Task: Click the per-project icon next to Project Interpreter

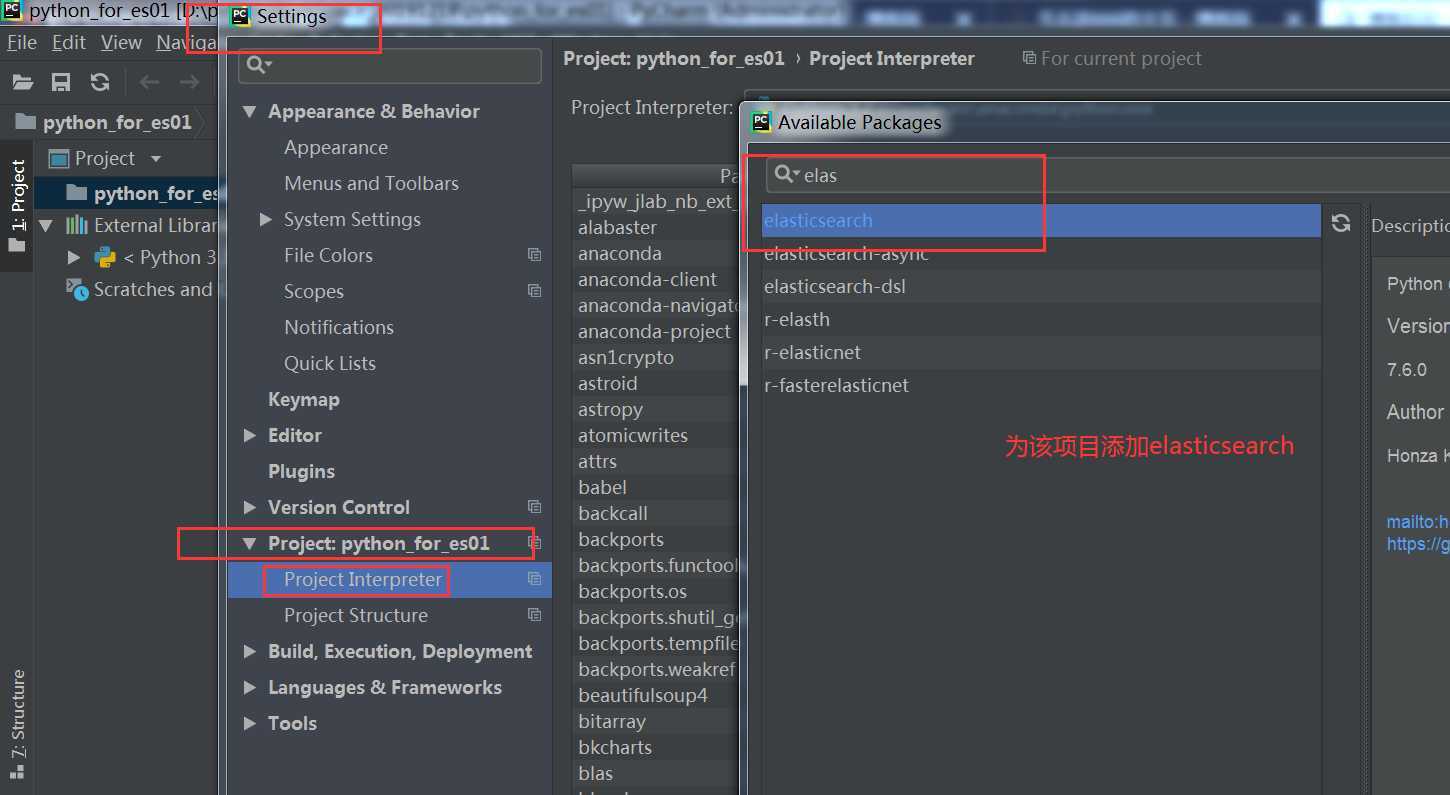Action: [x=534, y=579]
